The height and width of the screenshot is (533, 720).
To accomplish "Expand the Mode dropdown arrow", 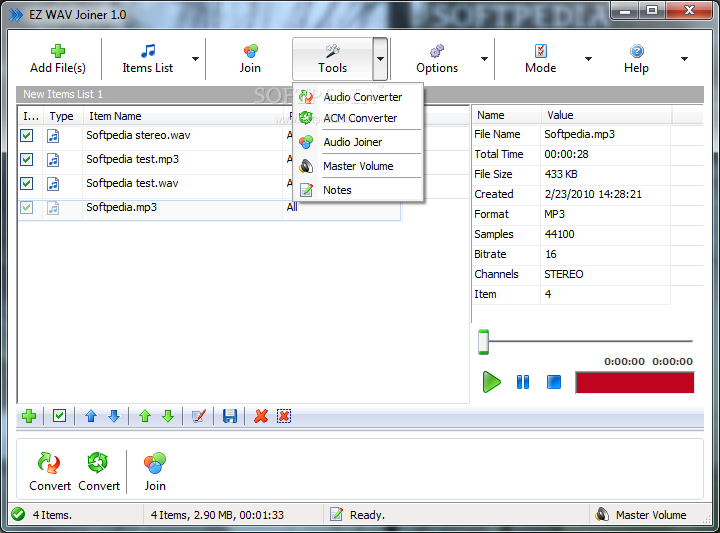I will click(588, 59).
